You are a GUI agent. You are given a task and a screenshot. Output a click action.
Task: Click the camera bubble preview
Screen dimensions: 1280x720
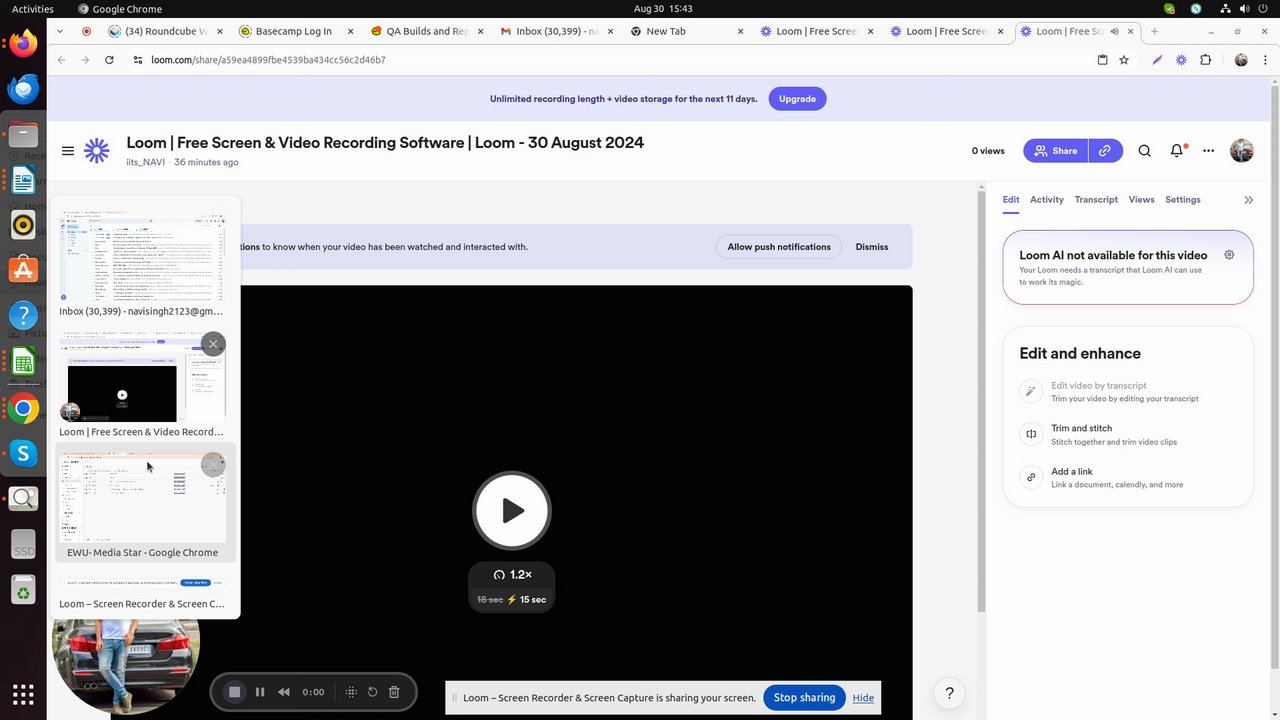click(126, 666)
